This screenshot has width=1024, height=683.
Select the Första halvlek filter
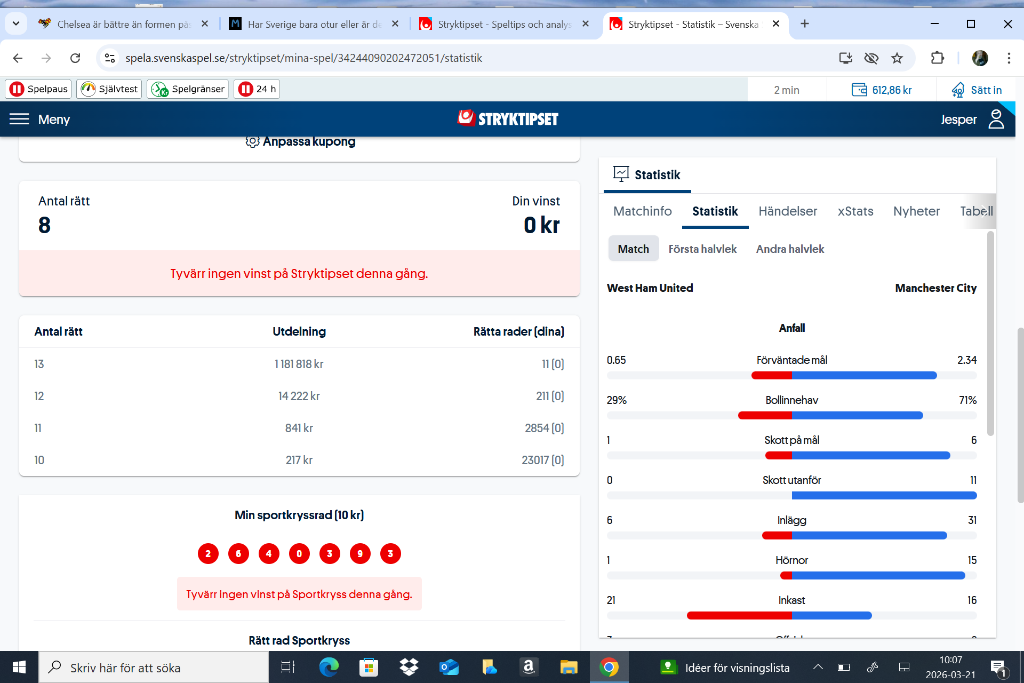(x=702, y=249)
